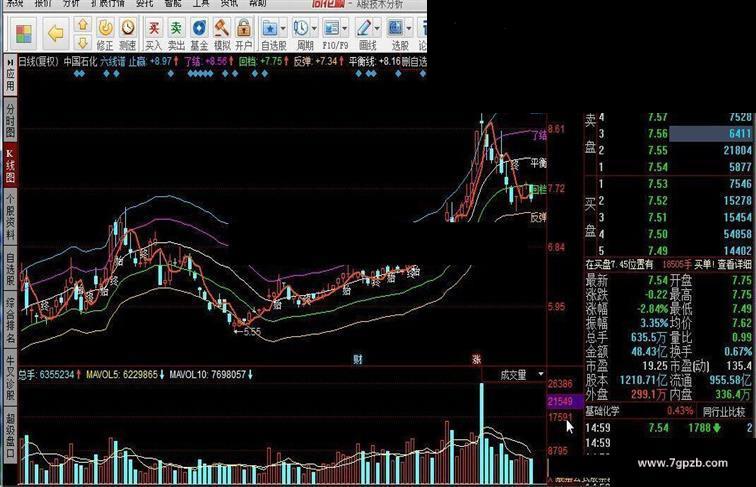Click the 同行业比较 link

point(724,412)
